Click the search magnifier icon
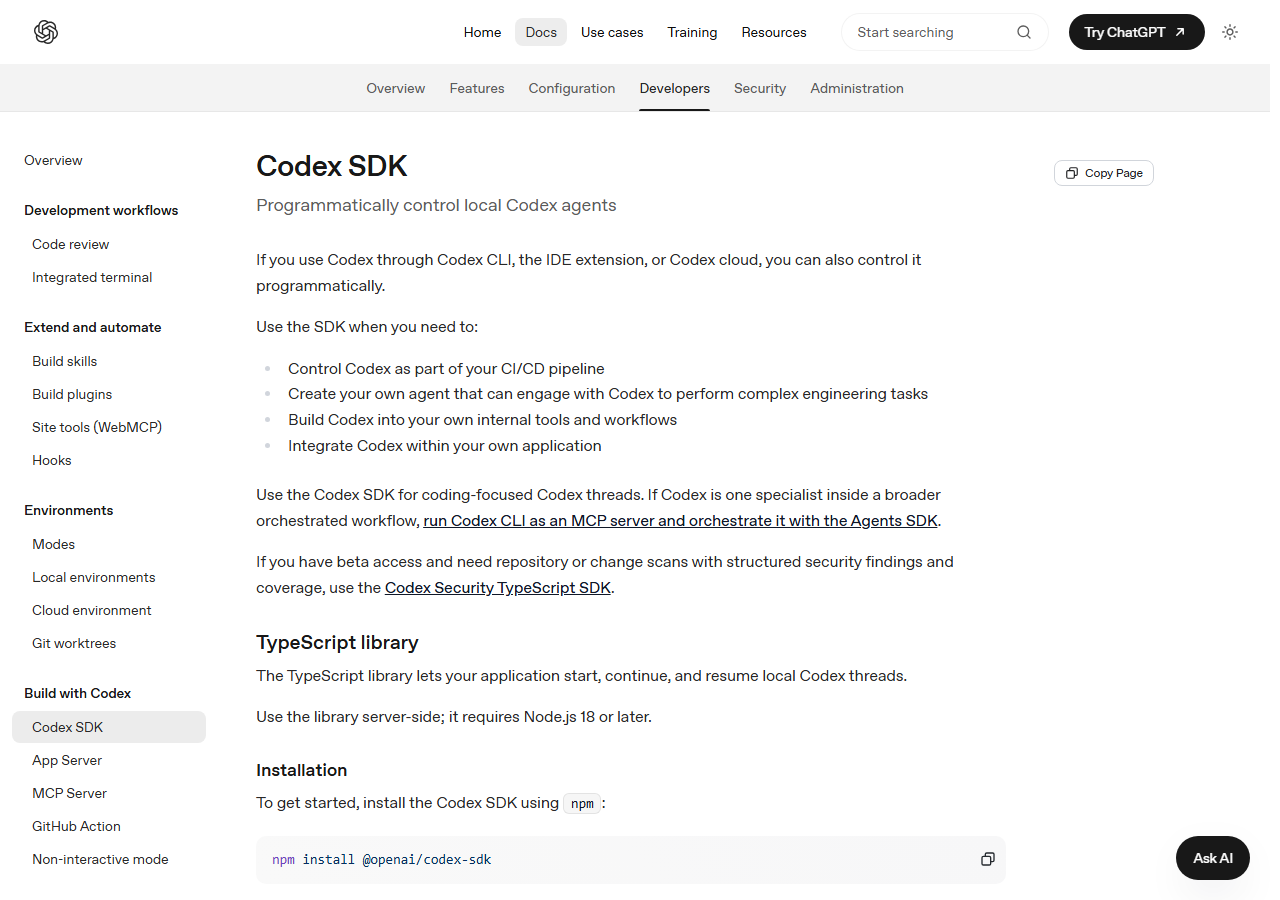Viewport: 1280px width, 900px height. [x=1024, y=32]
